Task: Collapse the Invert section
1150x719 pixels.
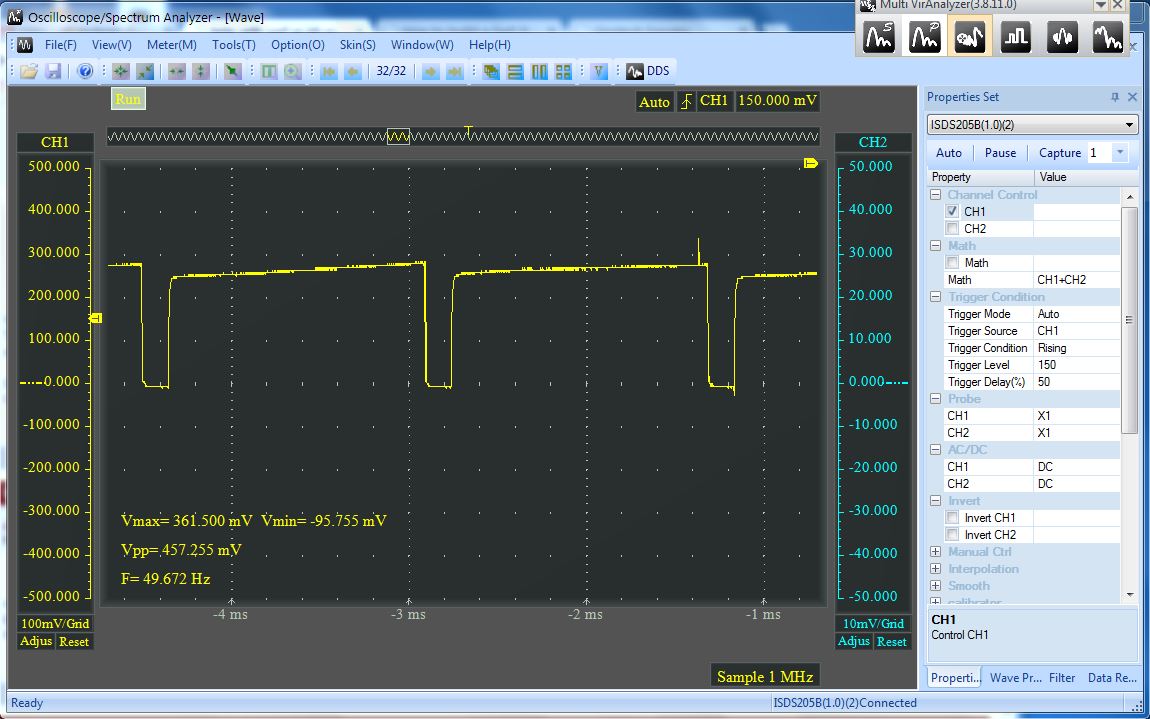Action: [x=935, y=500]
